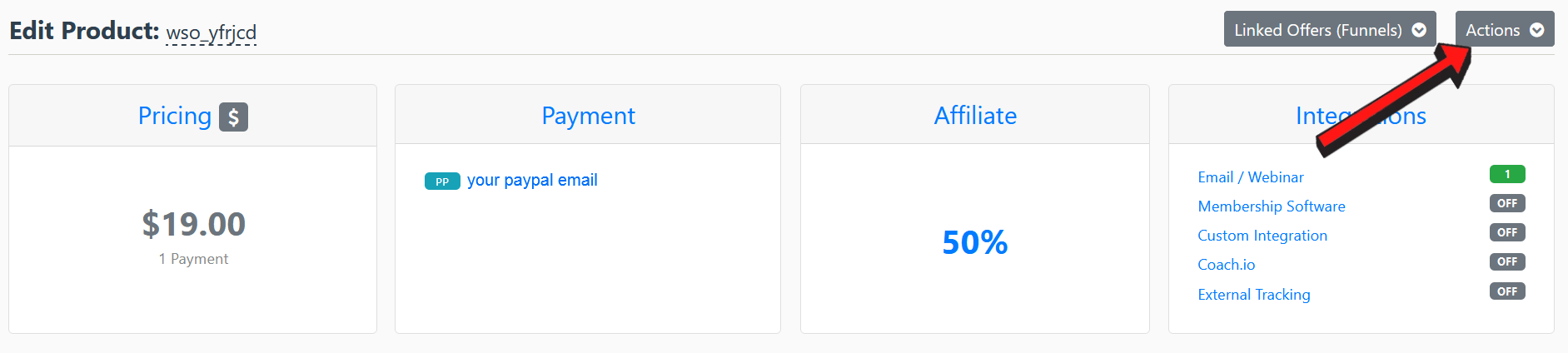Click the 50% affiliate commission value
Screen dimensions: 1568x353
[x=975, y=243]
